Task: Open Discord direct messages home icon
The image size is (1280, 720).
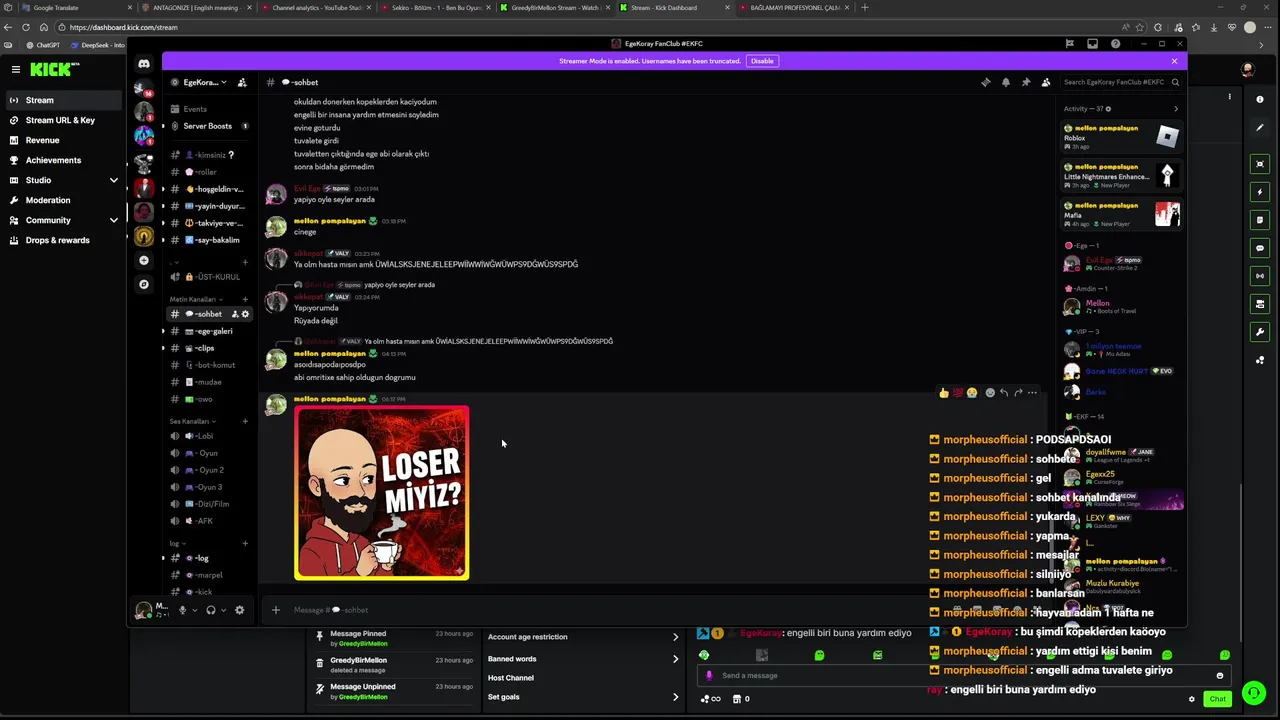Action: click(144, 64)
